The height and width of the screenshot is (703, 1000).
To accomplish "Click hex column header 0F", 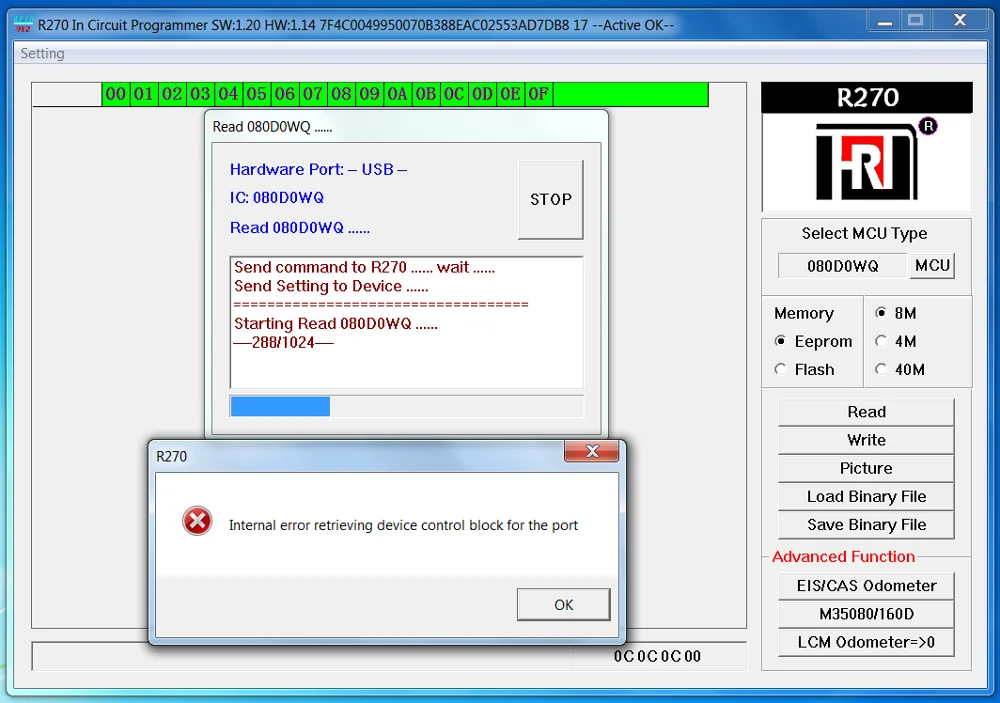I will 538,94.
